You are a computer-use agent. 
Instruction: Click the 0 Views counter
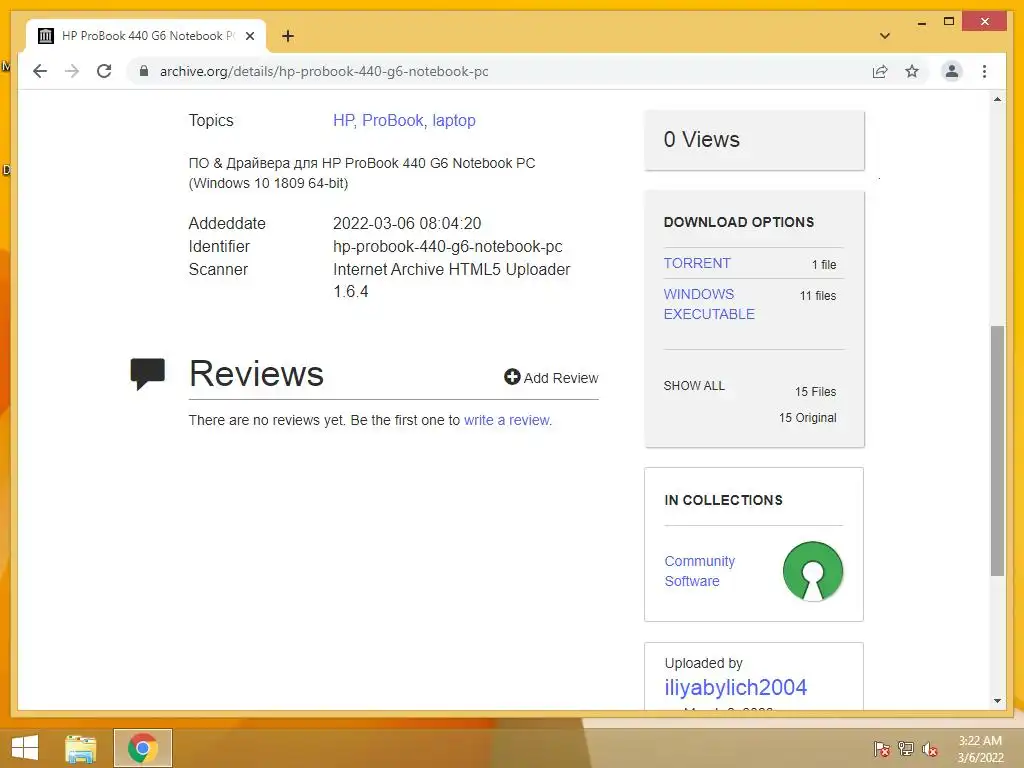click(x=701, y=139)
